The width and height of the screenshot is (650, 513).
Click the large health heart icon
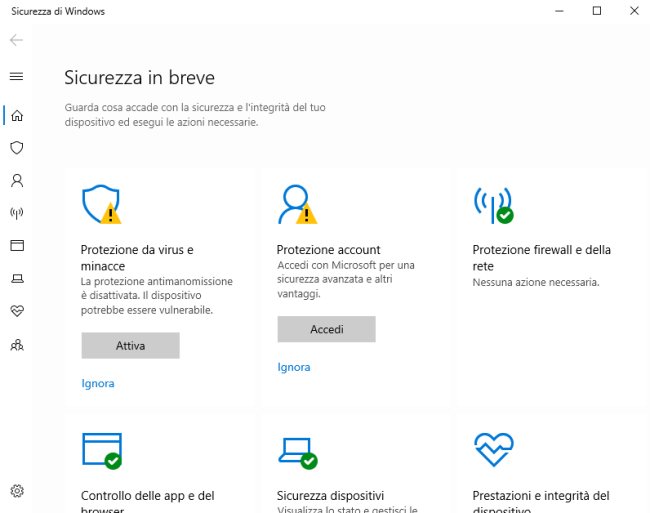coord(494,450)
